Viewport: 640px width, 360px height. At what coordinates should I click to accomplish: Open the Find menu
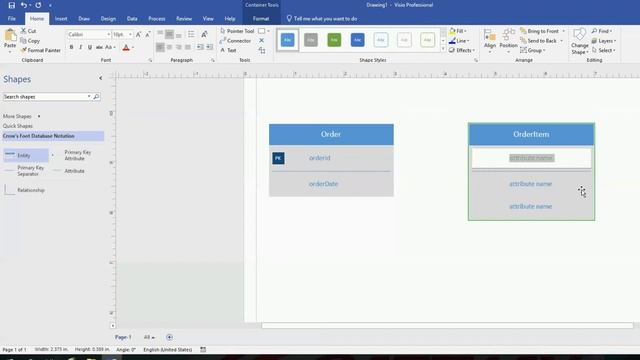coord(602,31)
